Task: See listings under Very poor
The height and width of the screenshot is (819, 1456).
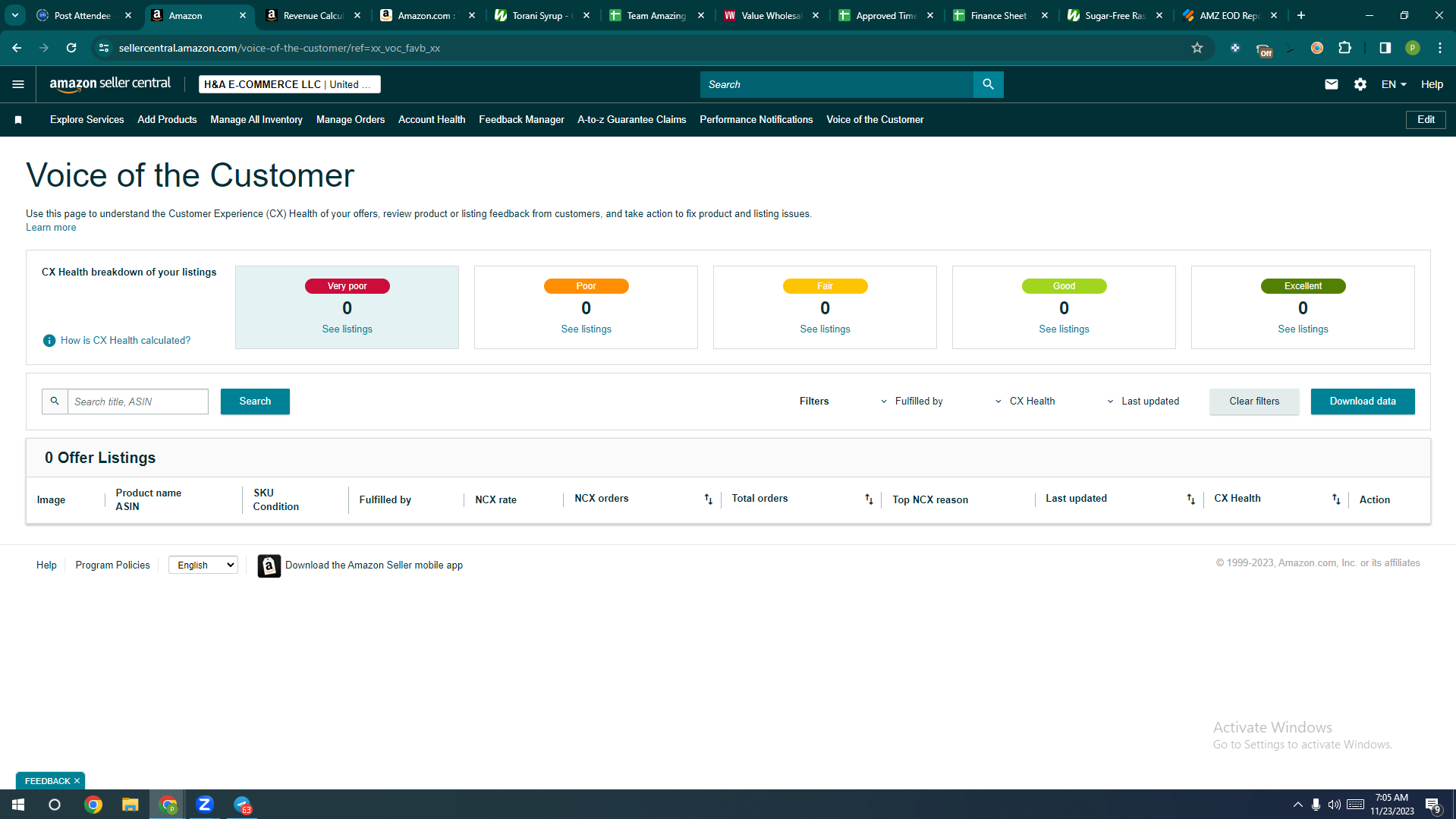Action: (x=347, y=329)
